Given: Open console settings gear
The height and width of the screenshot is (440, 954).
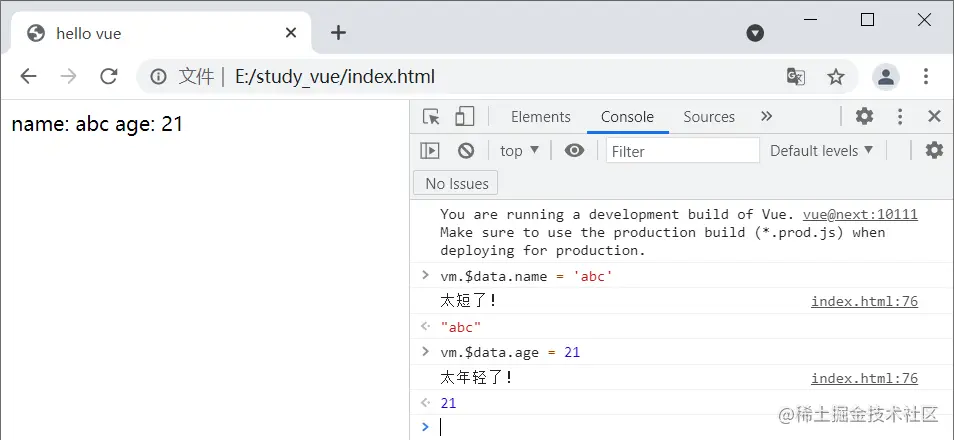Looking at the screenshot, I should (934, 150).
